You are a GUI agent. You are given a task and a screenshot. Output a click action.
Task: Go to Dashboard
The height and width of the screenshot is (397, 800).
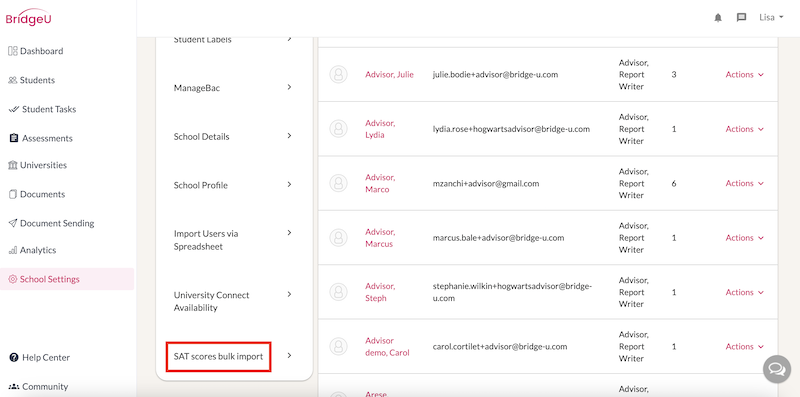tap(41, 51)
